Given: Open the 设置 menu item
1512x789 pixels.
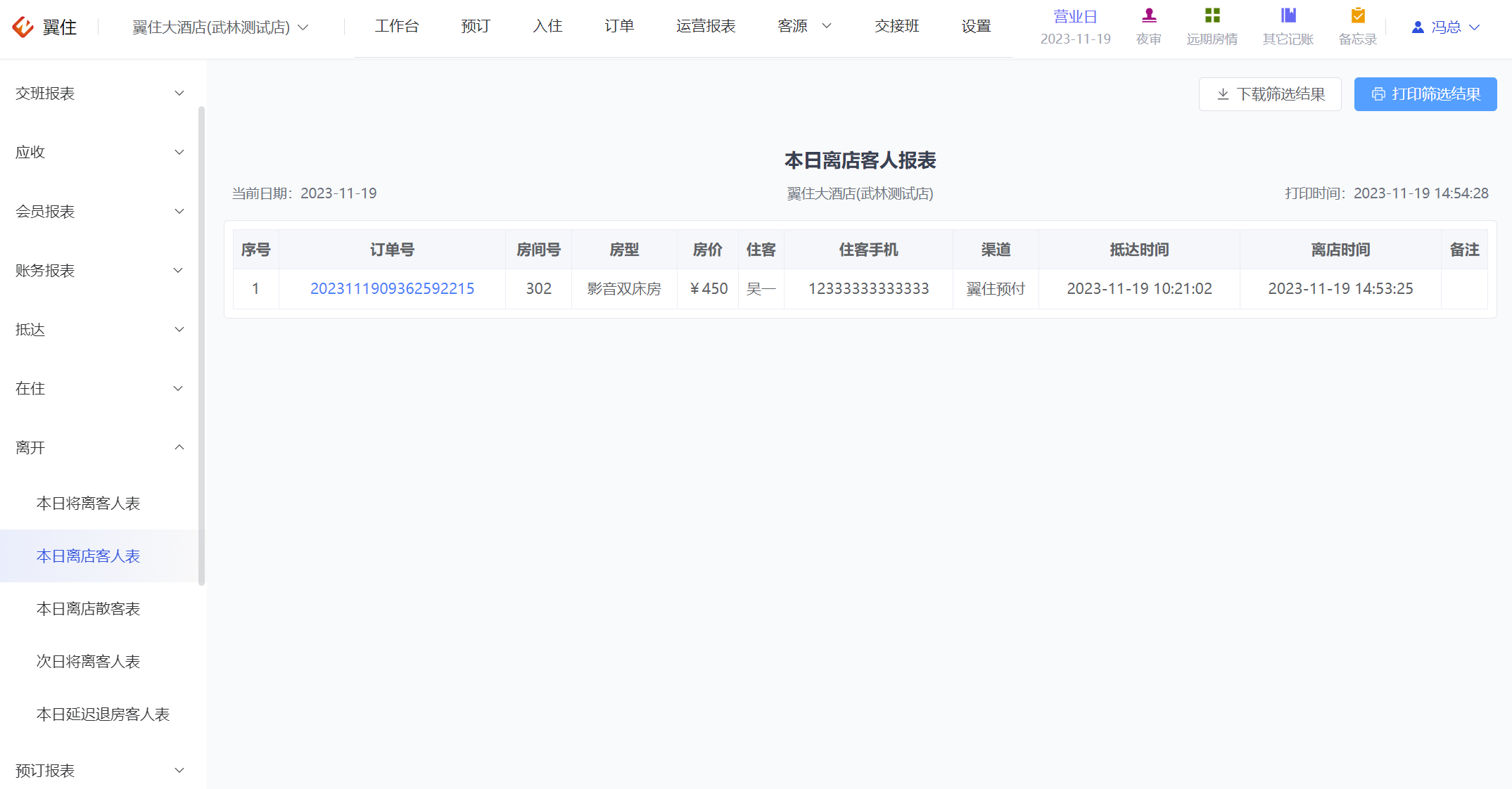Looking at the screenshot, I should tap(976, 26).
